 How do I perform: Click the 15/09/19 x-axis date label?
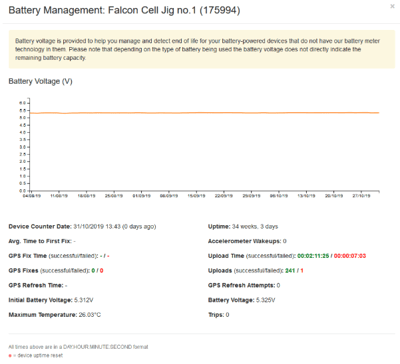pyautogui.click(x=196, y=196)
